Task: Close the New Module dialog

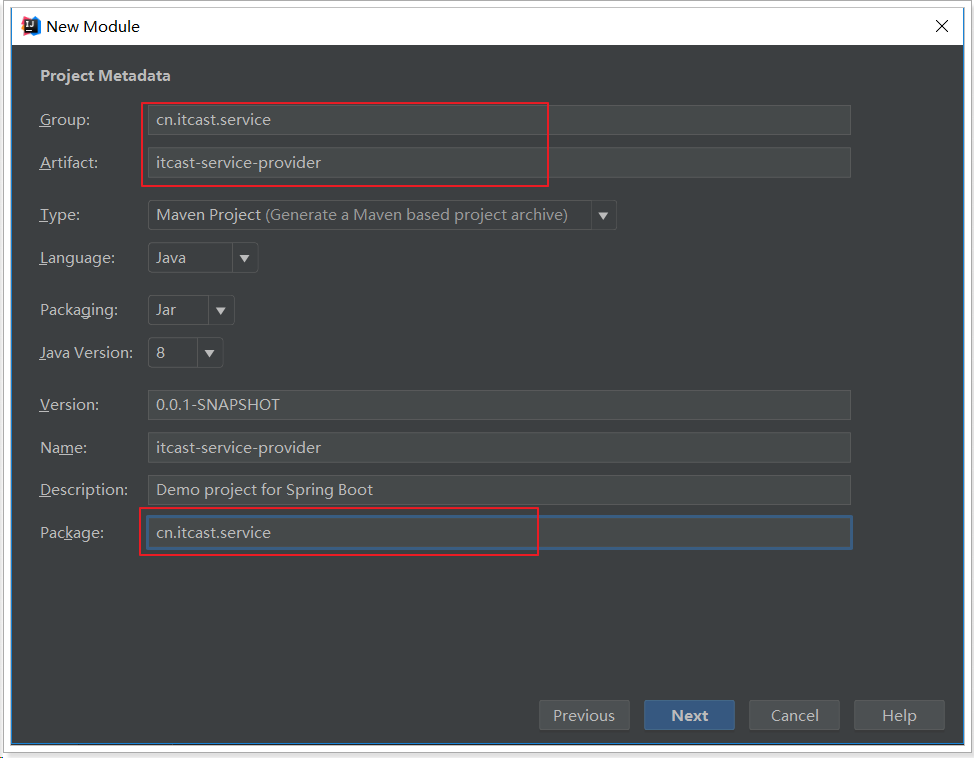Action: pyautogui.click(x=941, y=27)
